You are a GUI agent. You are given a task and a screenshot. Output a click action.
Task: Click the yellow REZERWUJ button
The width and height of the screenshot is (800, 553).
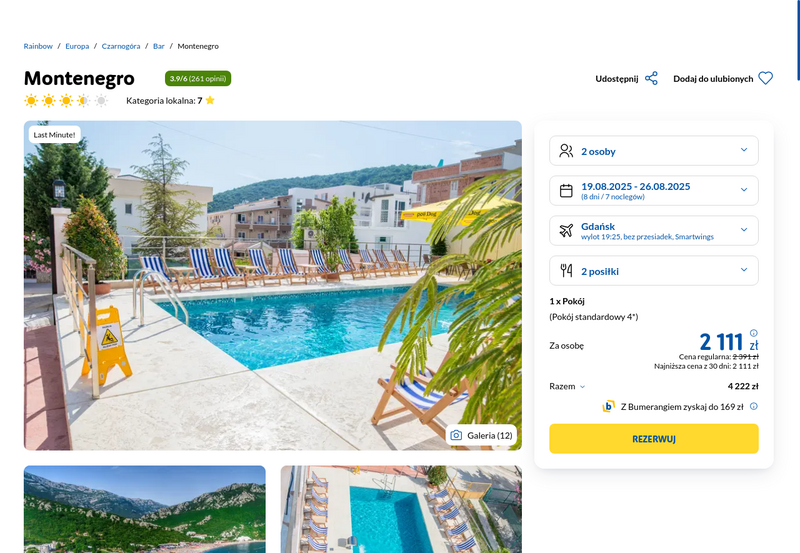coord(654,439)
